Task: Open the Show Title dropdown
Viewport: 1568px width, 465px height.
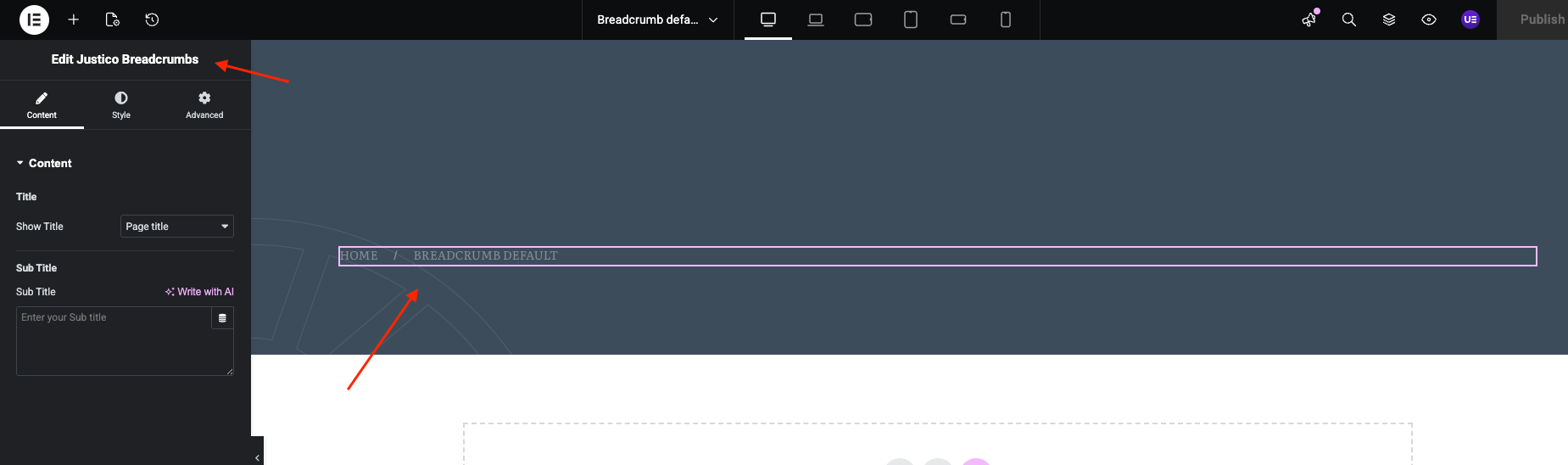Action: coord(176,227)
